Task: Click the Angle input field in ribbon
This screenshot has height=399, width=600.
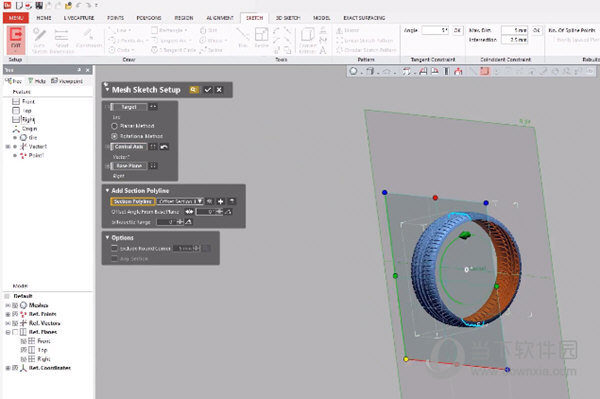Action: 435,30
